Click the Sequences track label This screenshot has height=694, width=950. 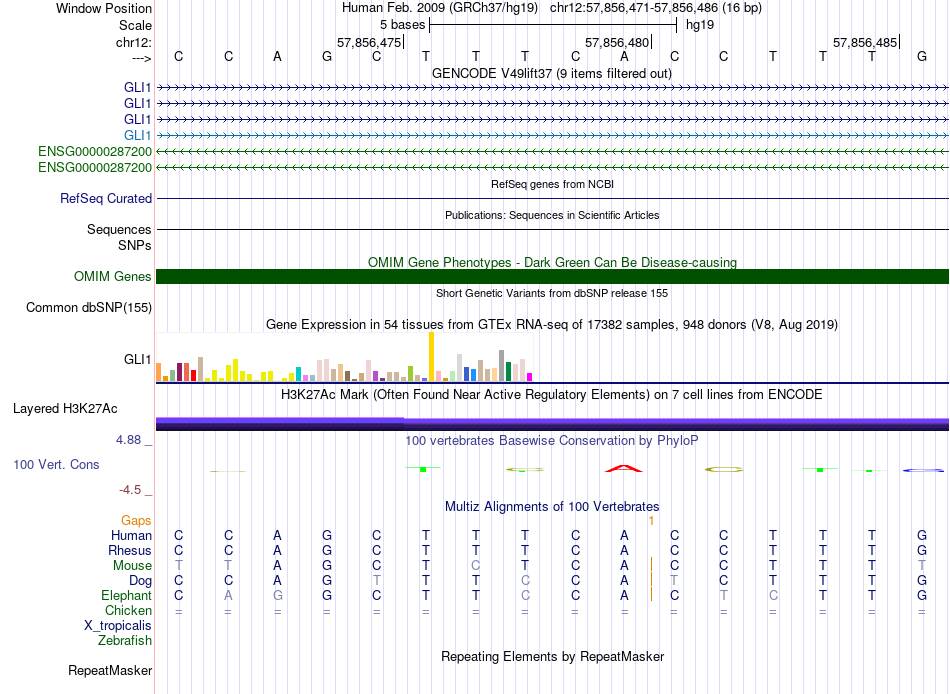coord(119,229)
